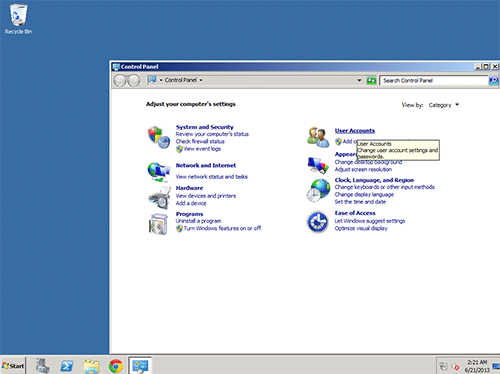Click the Ease of Access icon
Viewport: 500px width, 374px height.
318,222
